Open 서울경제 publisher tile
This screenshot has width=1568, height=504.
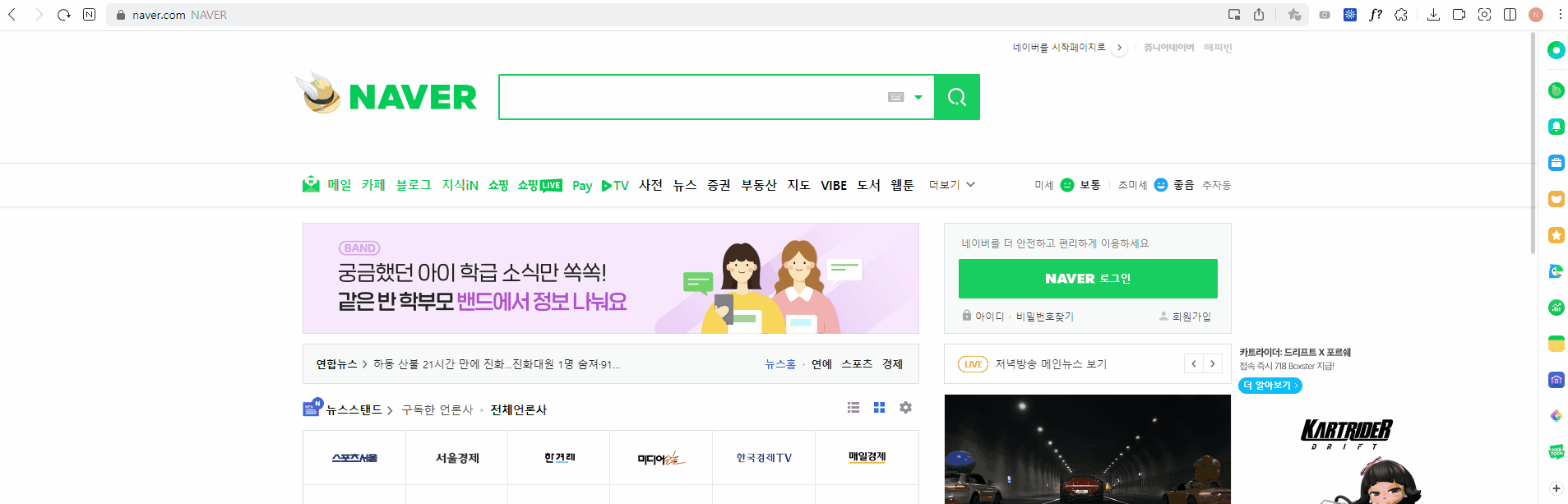[x=457, y=458]
